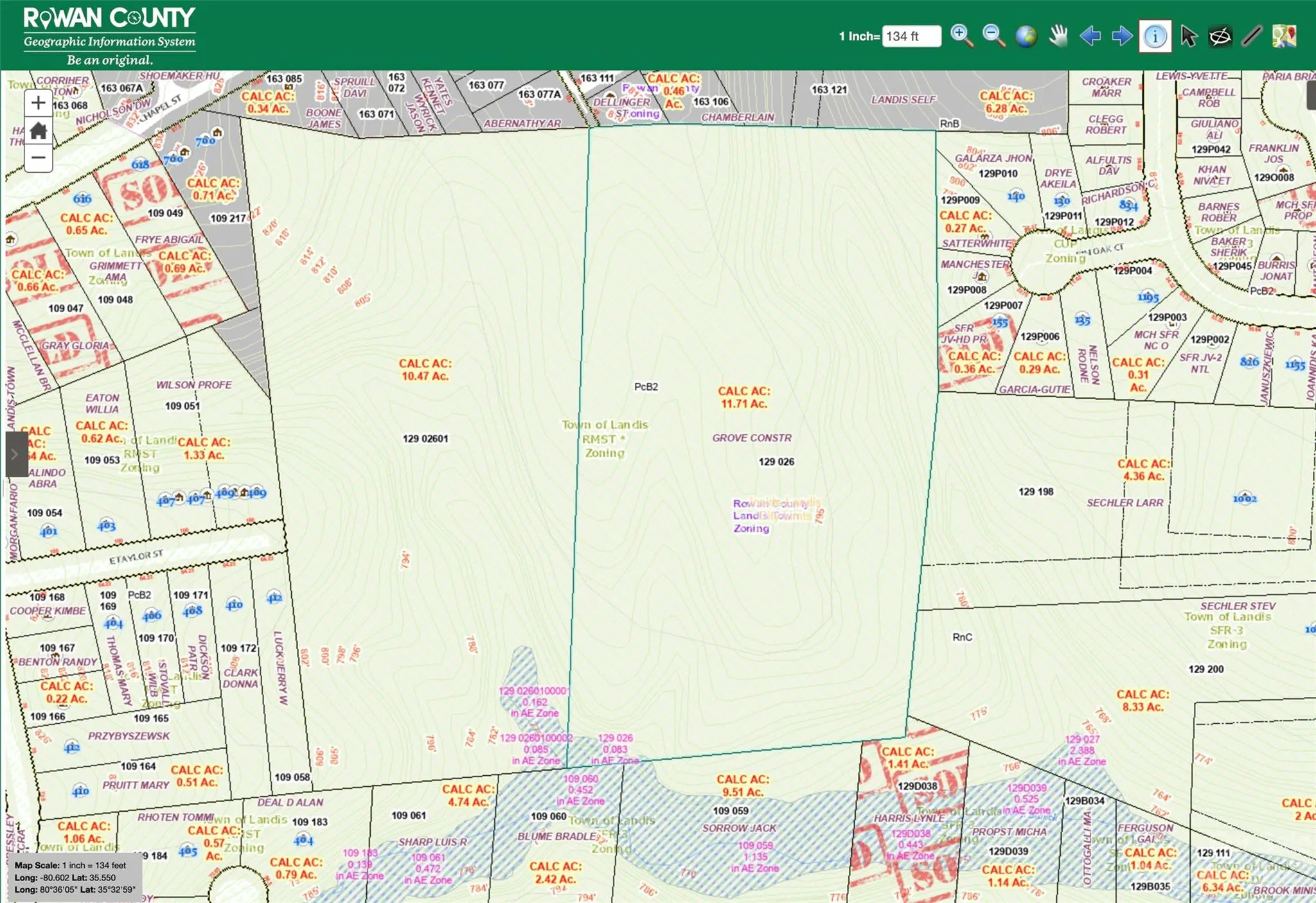Open Google Maps view icon

click(x=1284, y=36)
